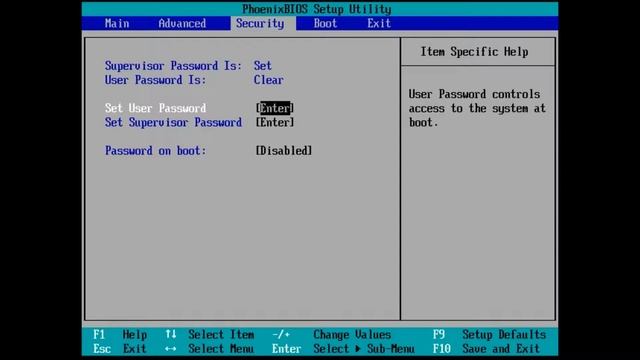Click the PhoenixBIOS Setup Utility title
This screenshot has width=640, height=360.
(x=317, y=9)
